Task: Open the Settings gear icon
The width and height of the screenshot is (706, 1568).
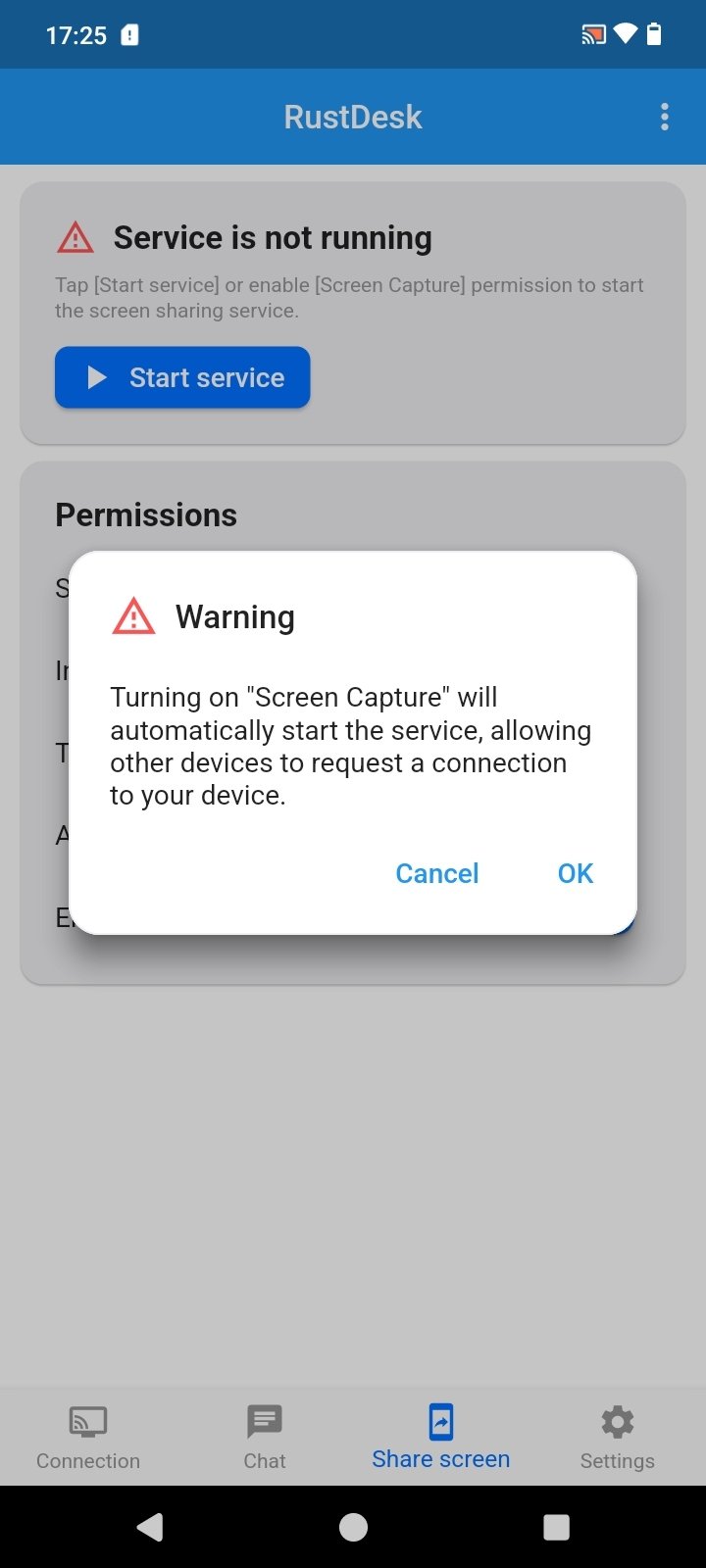Action: pyautogui.click(x=618, y=1421)
